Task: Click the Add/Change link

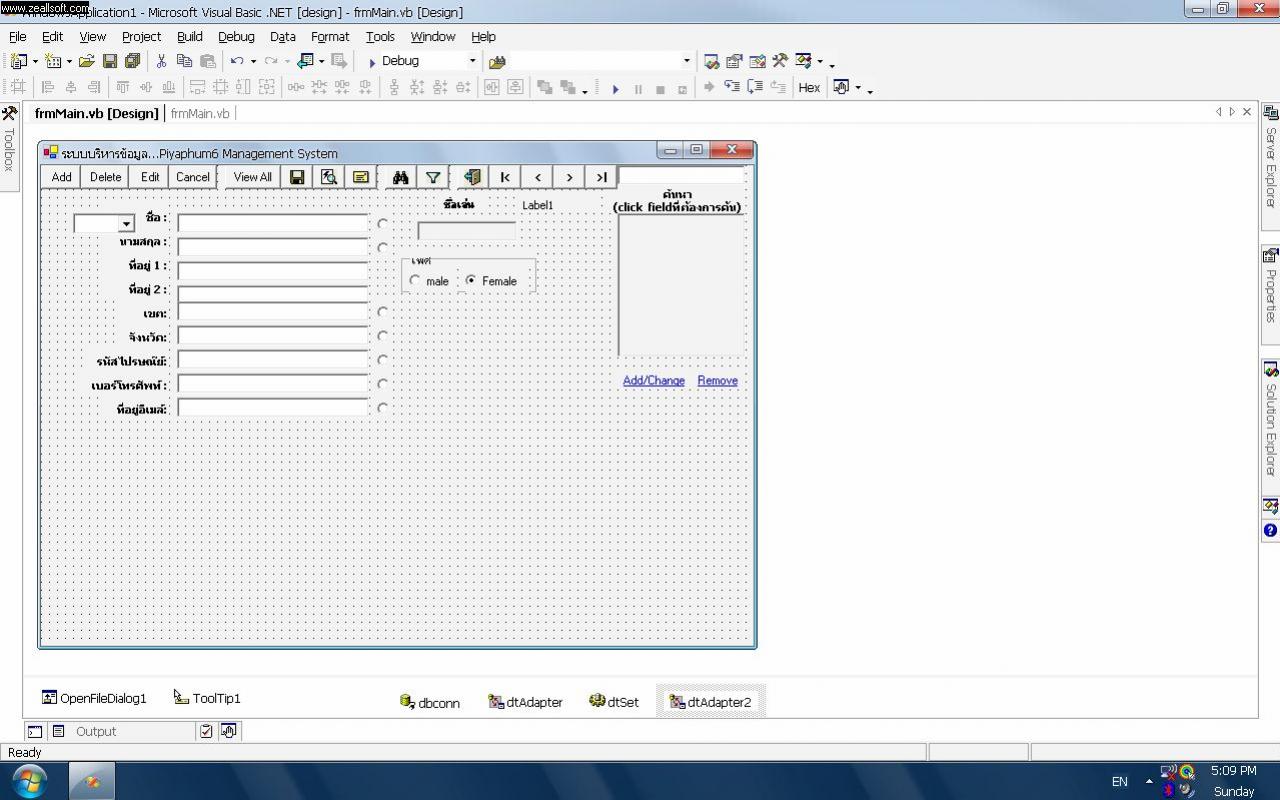Action: pos(654,381)
